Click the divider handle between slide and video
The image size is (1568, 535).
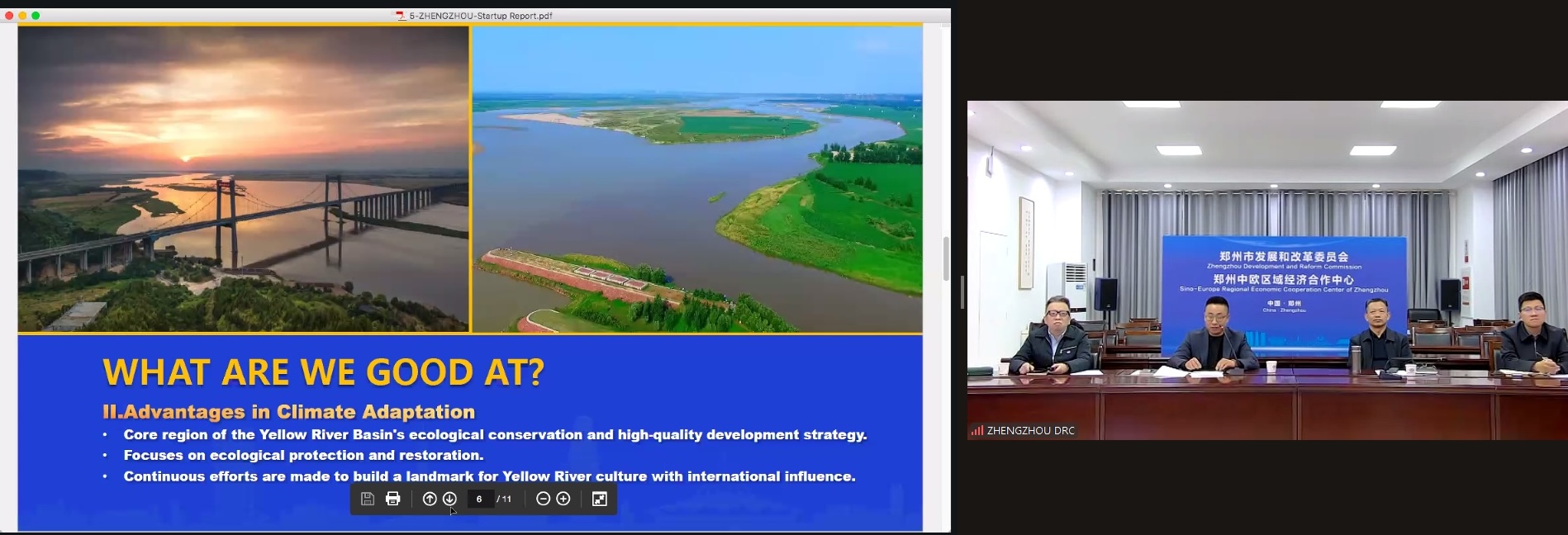[x=962, y=292]
